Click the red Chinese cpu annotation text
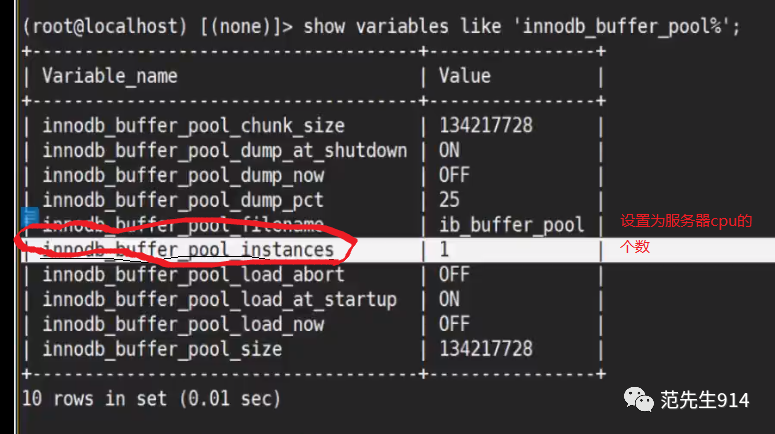 pyautogui.click(x=686, y=233)
